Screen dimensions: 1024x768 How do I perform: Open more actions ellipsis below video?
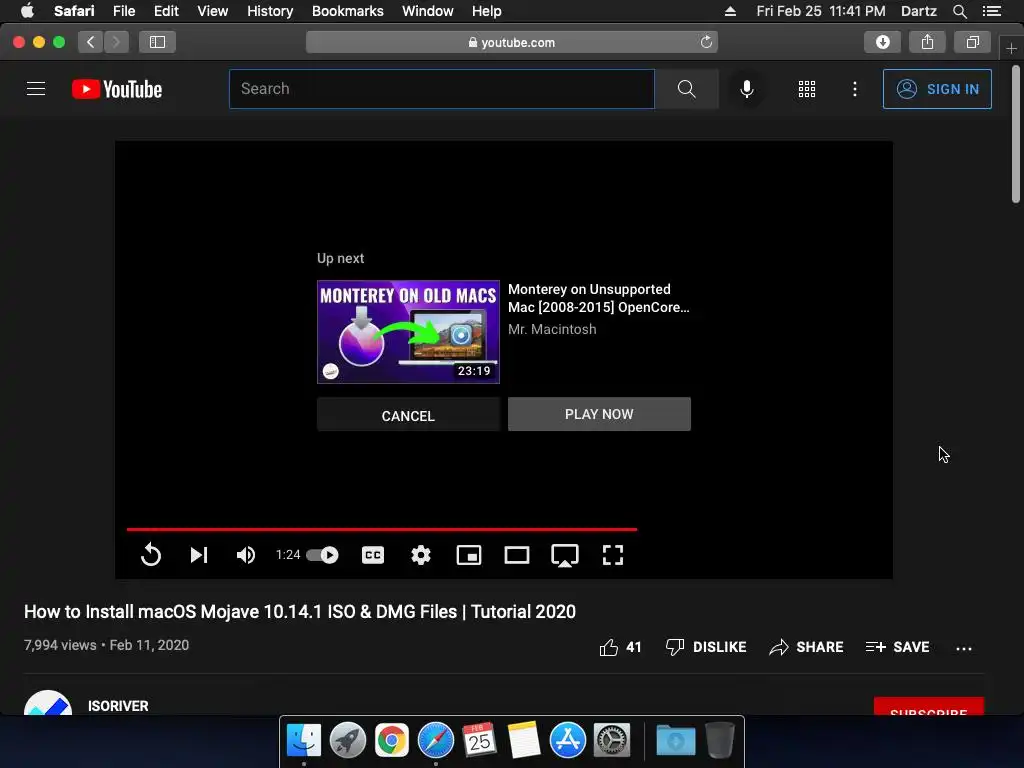(963, 648)
